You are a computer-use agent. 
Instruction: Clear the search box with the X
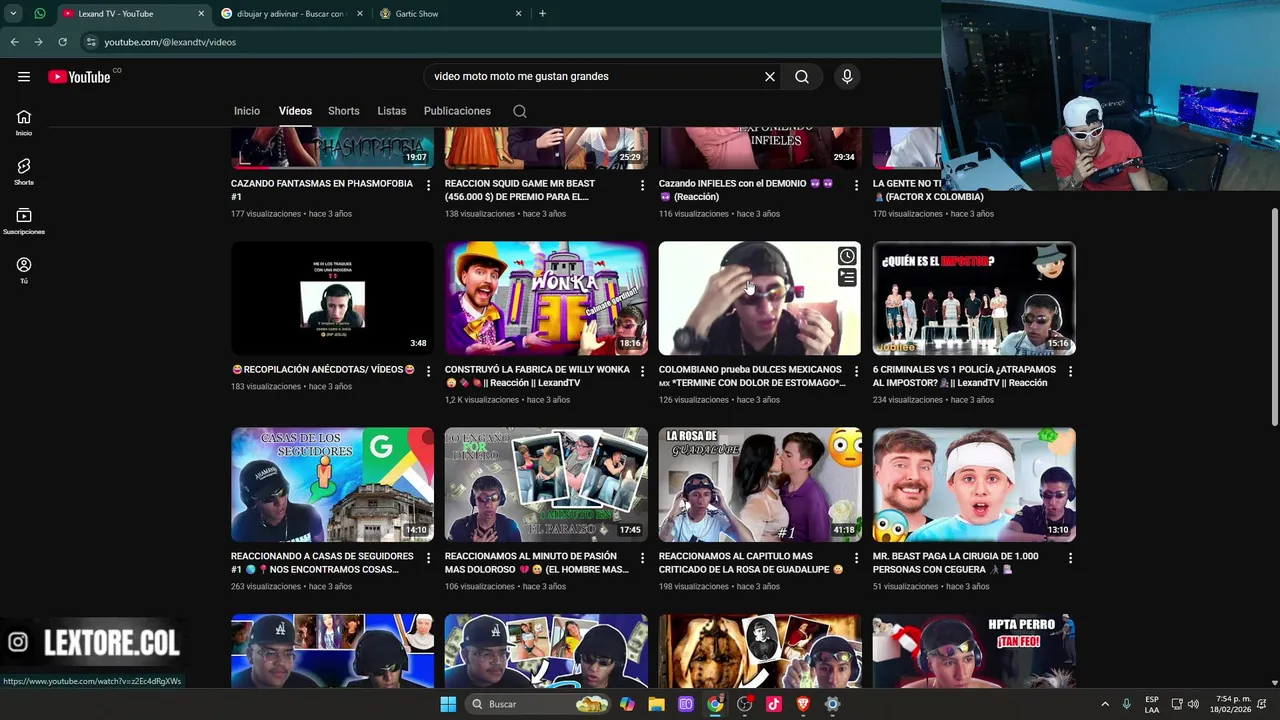pyautogui.click(x=770, y=77)
